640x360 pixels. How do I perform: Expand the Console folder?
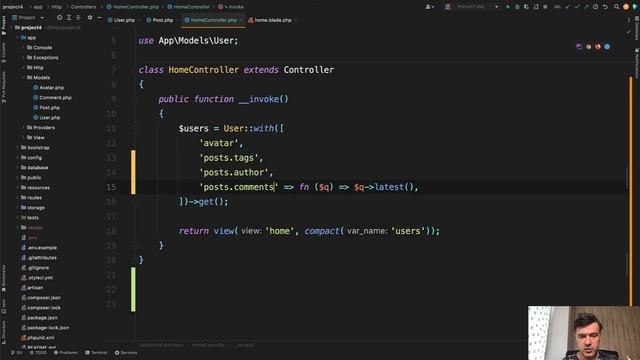(x=24, y=47)
